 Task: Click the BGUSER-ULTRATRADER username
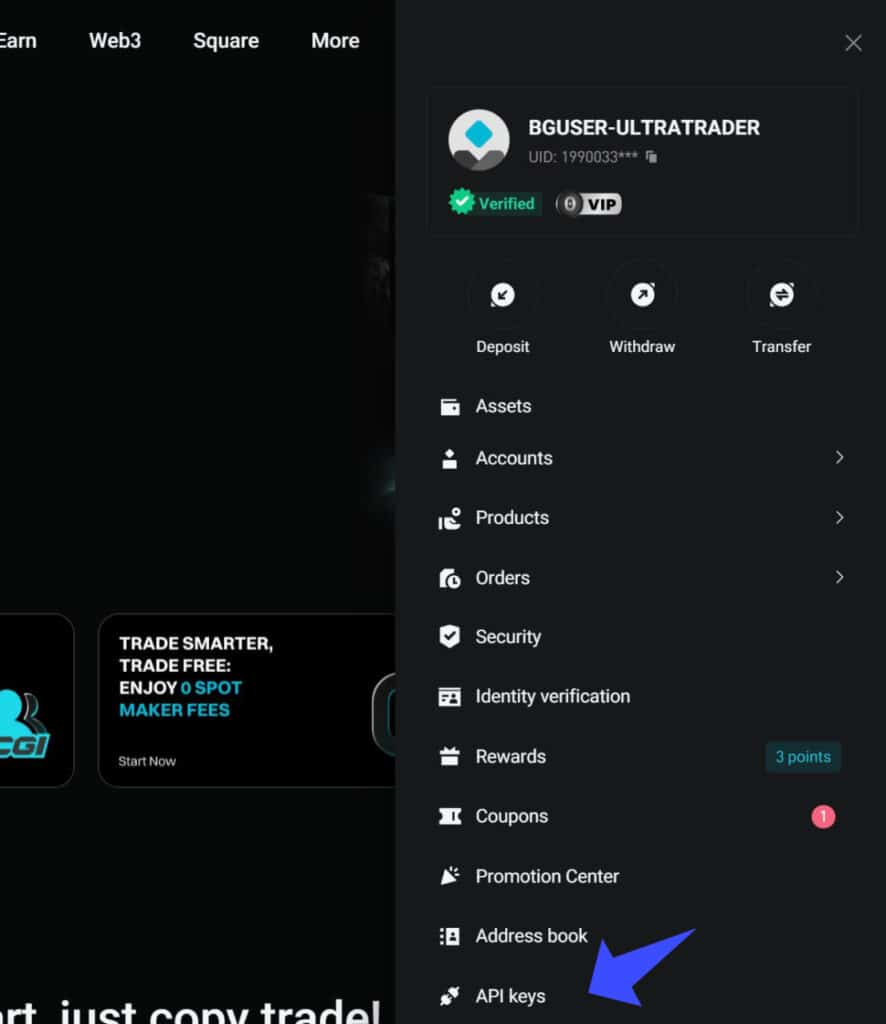(x=644, y=127)
